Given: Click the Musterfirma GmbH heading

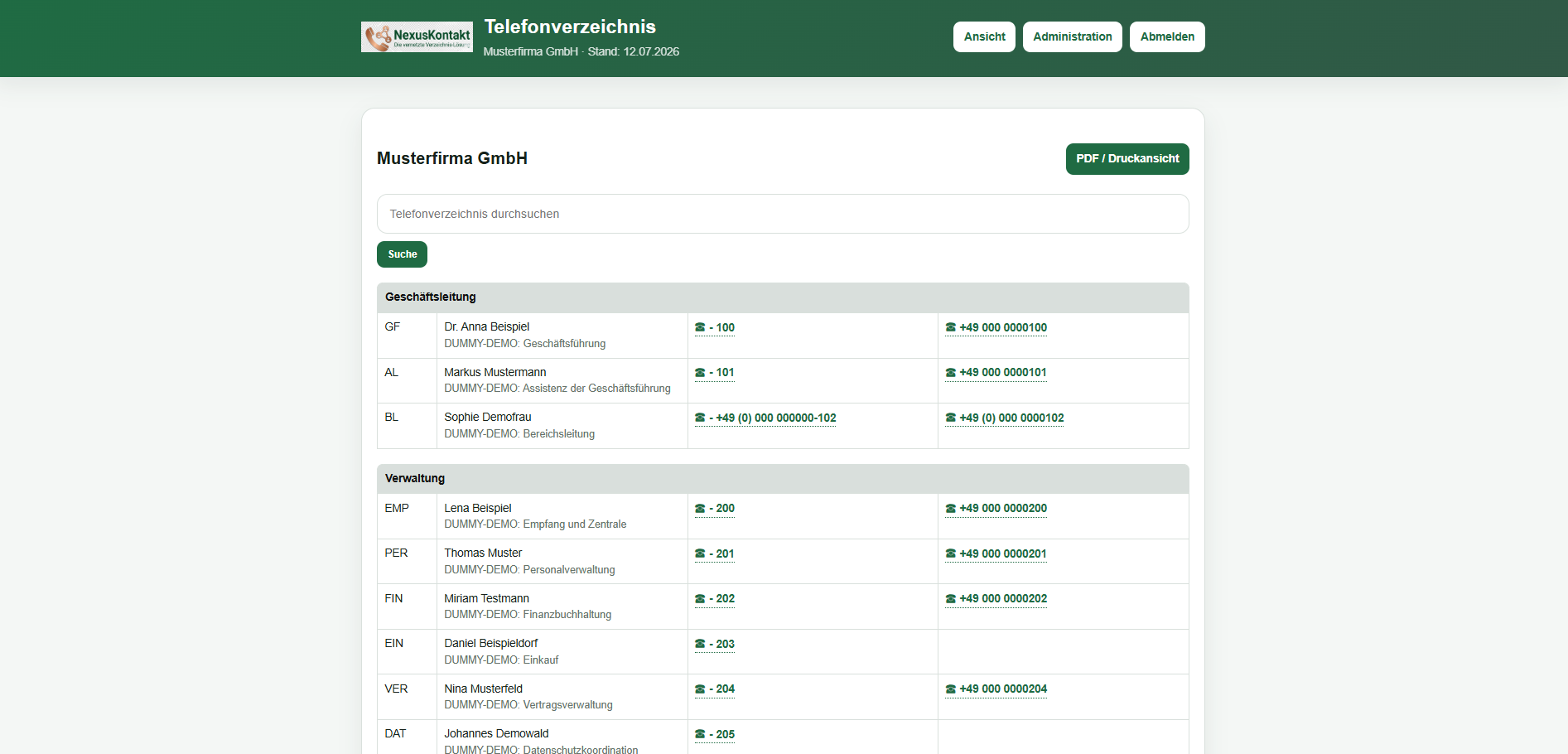Looking at the screenshot, I should click(452, 158).
